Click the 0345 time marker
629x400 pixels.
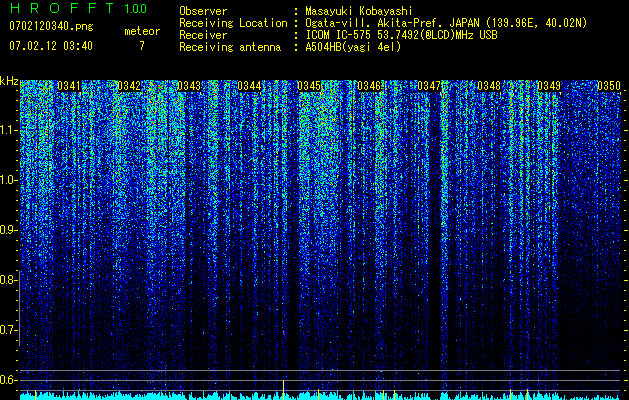point(309,86)
